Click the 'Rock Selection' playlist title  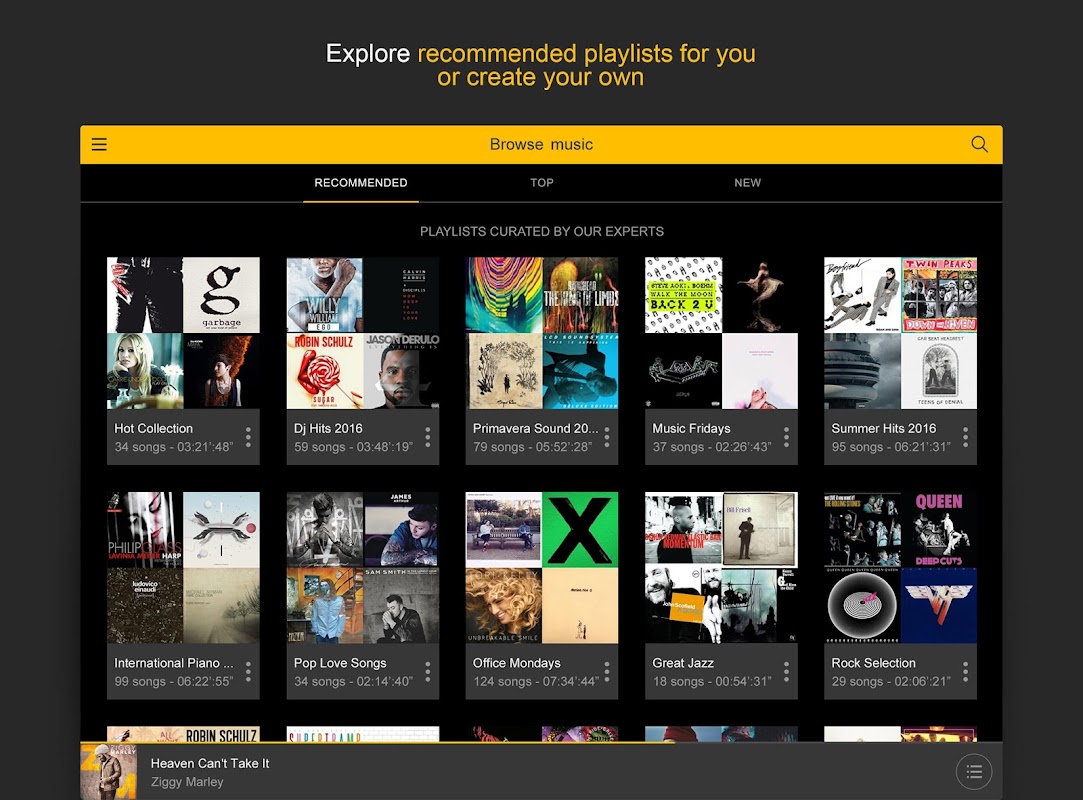coord(873,663)
